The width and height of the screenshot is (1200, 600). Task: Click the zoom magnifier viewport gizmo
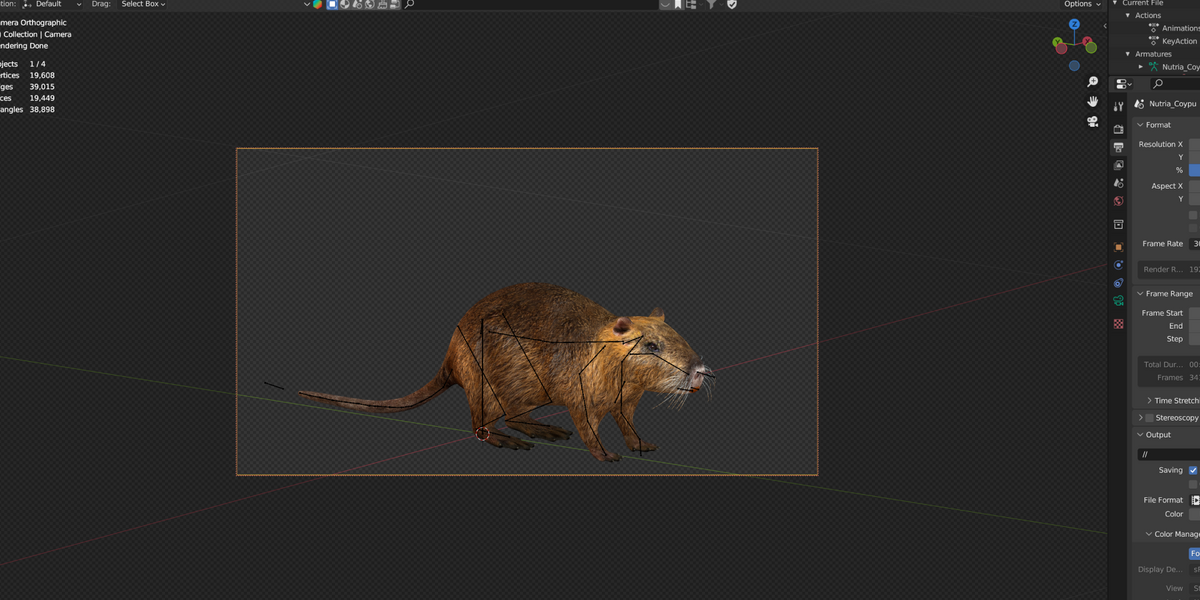tap(1092, 82)
